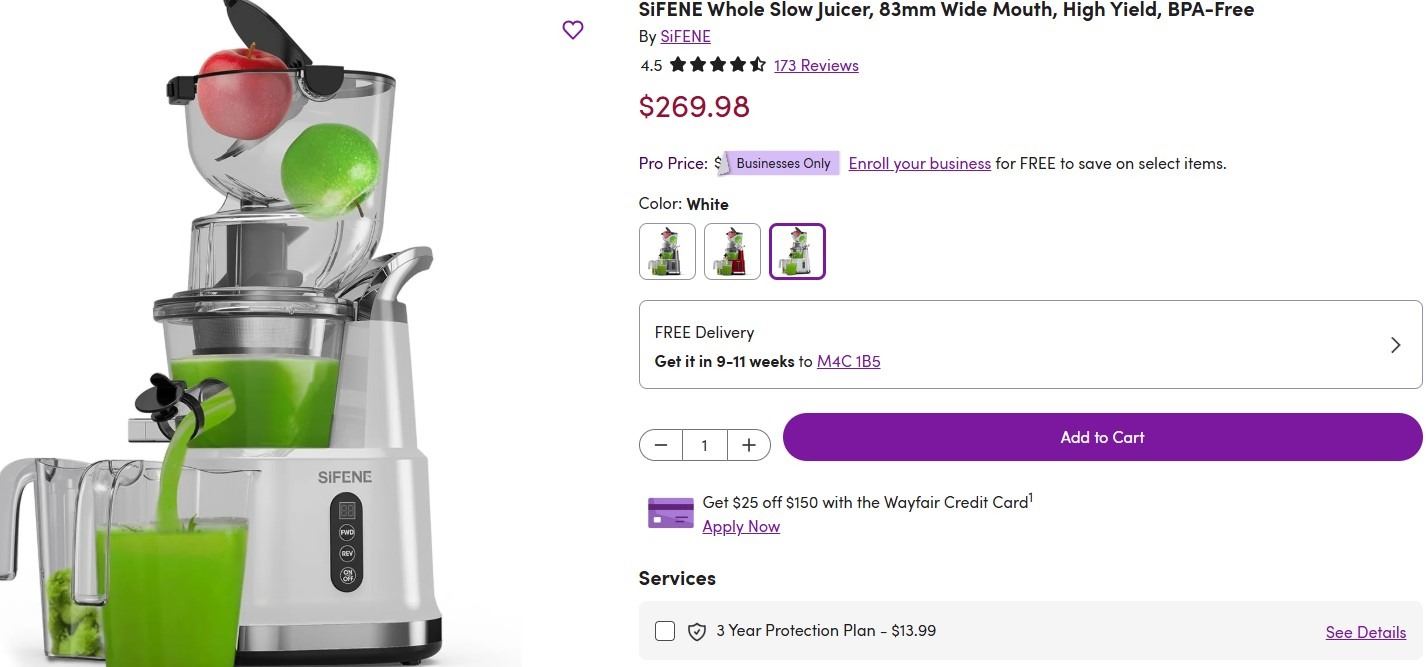Open See Details for the protection plan
Screen dimensions: 1426x667
pyautogui.click(x=1365, y=632)
